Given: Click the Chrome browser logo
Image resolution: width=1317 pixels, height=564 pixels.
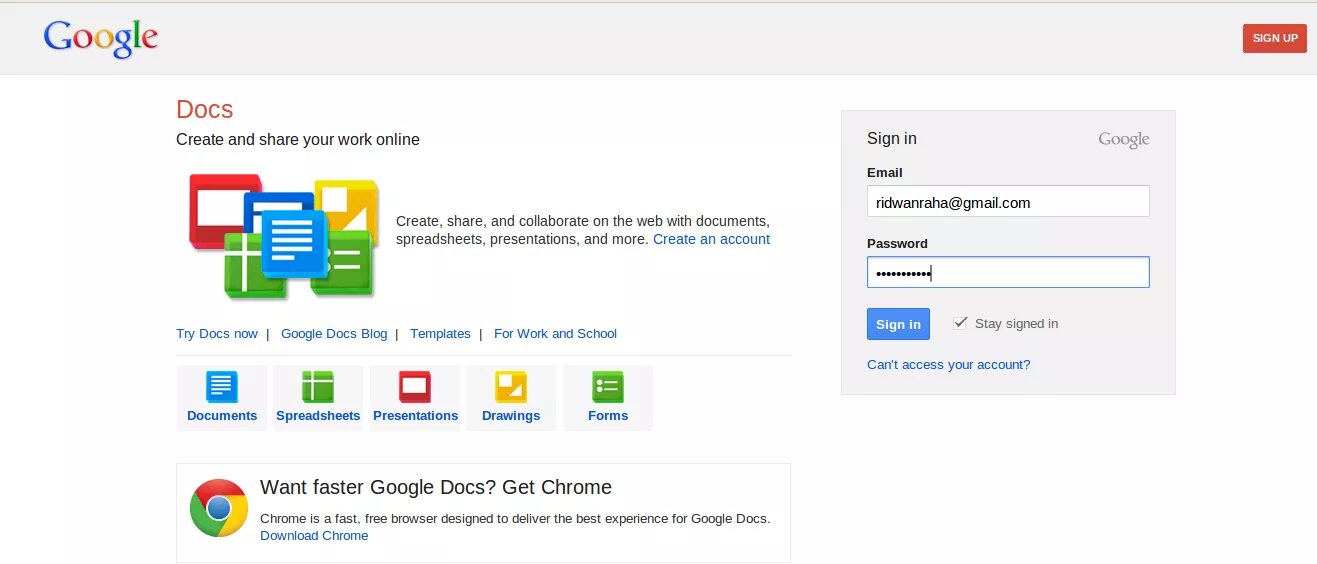Looking at the screenshot, I should 219,508.
